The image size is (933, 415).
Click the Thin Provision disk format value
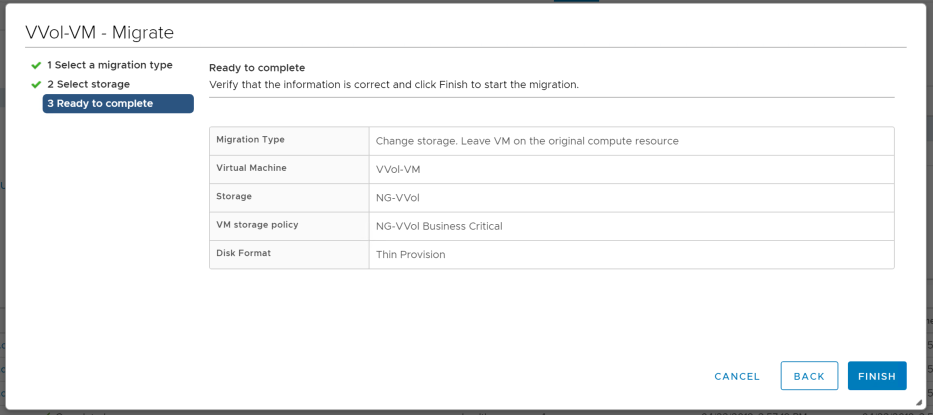pyautogui.click(x=410, y=254)
